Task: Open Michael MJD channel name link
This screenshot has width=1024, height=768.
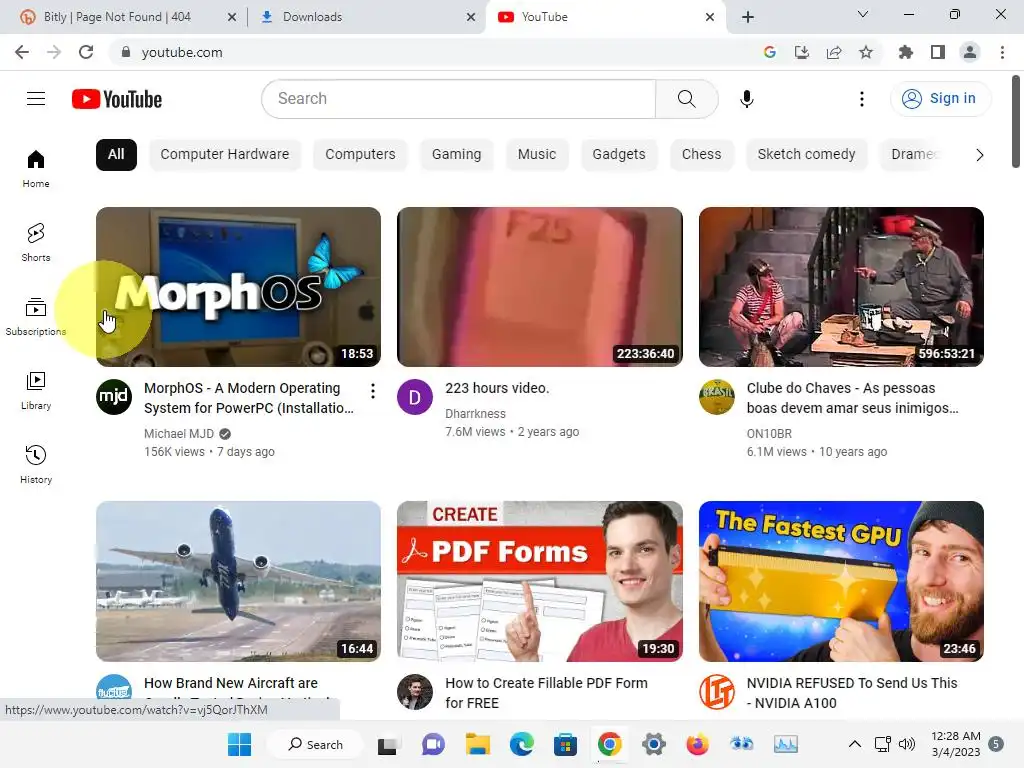Action: 179,434
